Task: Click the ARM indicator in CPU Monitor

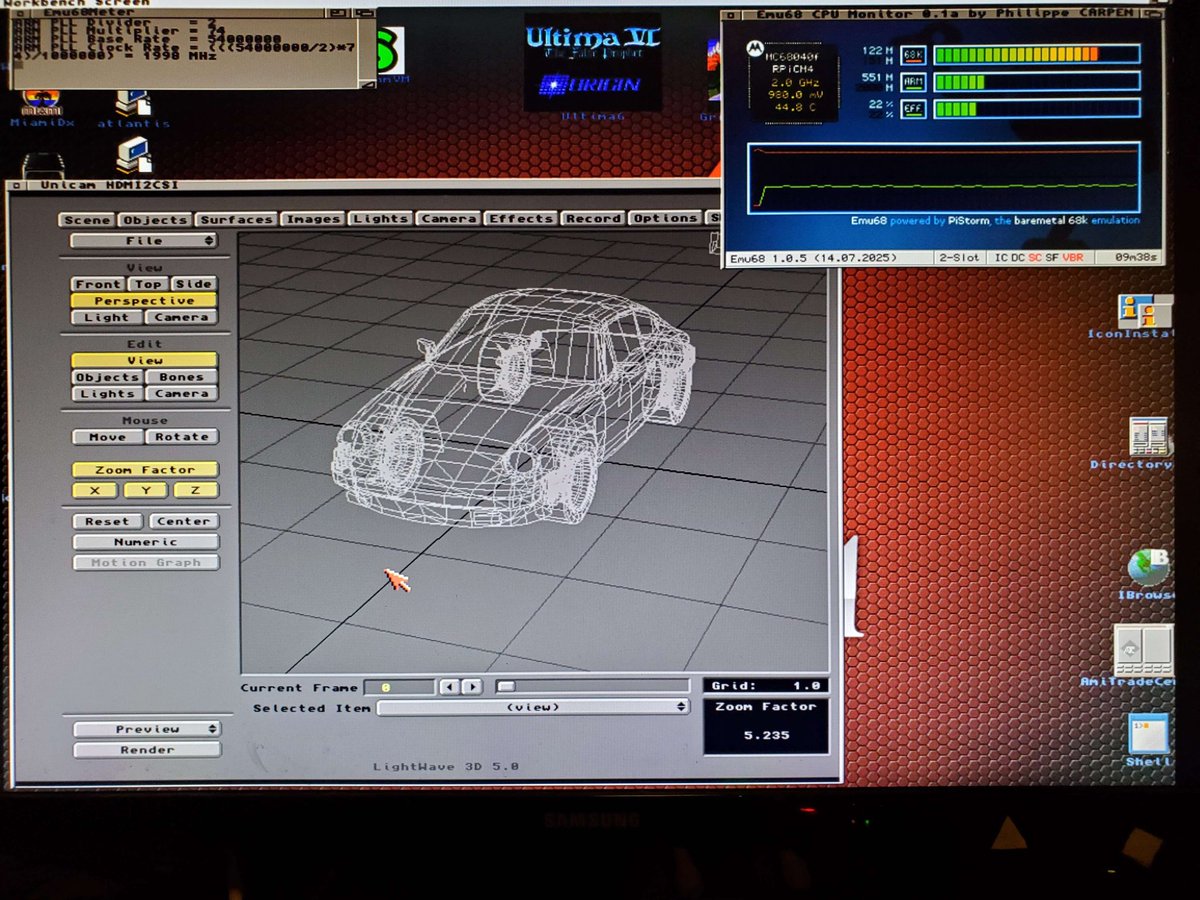Action: [913, 81]
